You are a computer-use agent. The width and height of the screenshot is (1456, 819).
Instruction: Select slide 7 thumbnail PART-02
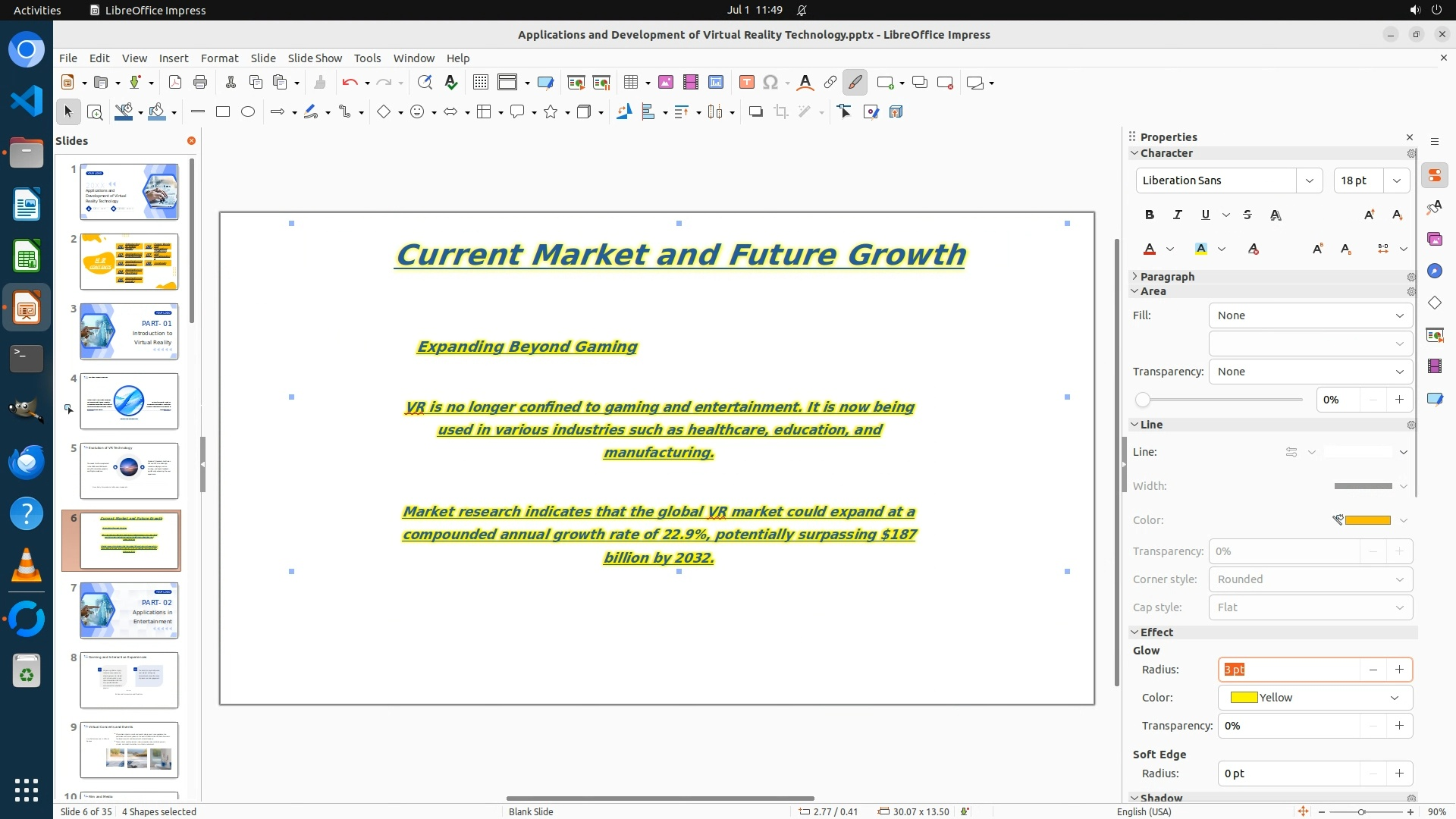coord(129,610)
